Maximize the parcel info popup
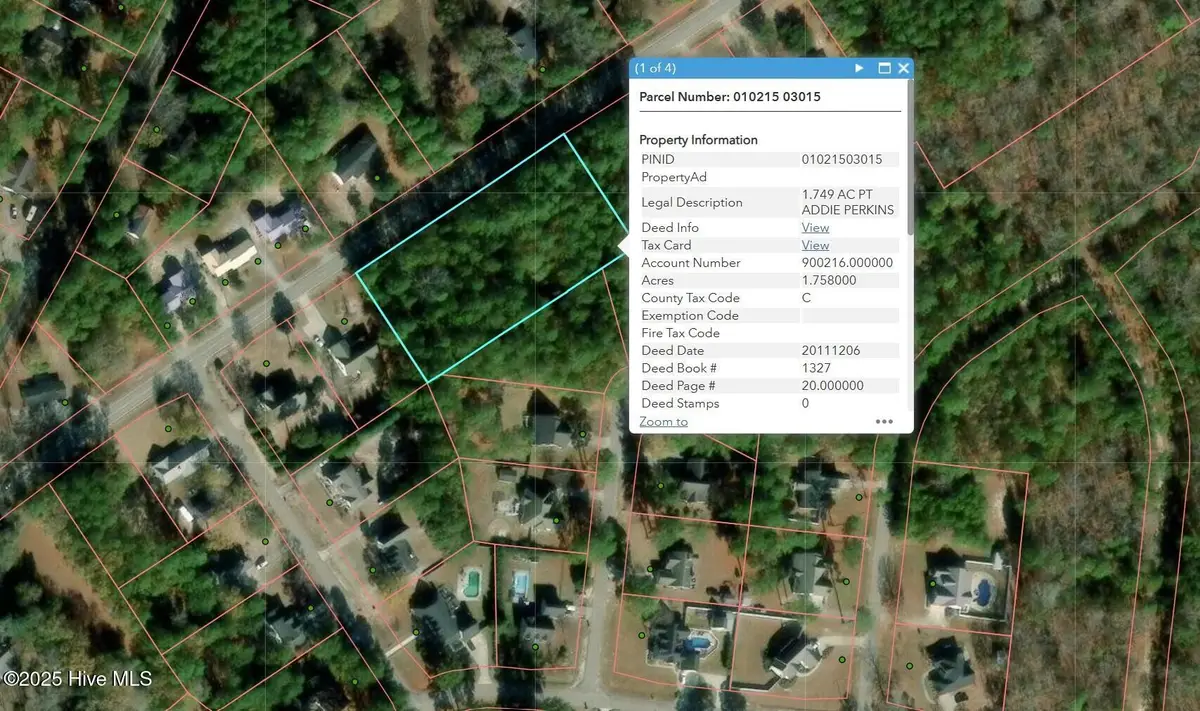The width and height of the screenshot is (1200, 711). pyautogui.click(x=884, y=68)
